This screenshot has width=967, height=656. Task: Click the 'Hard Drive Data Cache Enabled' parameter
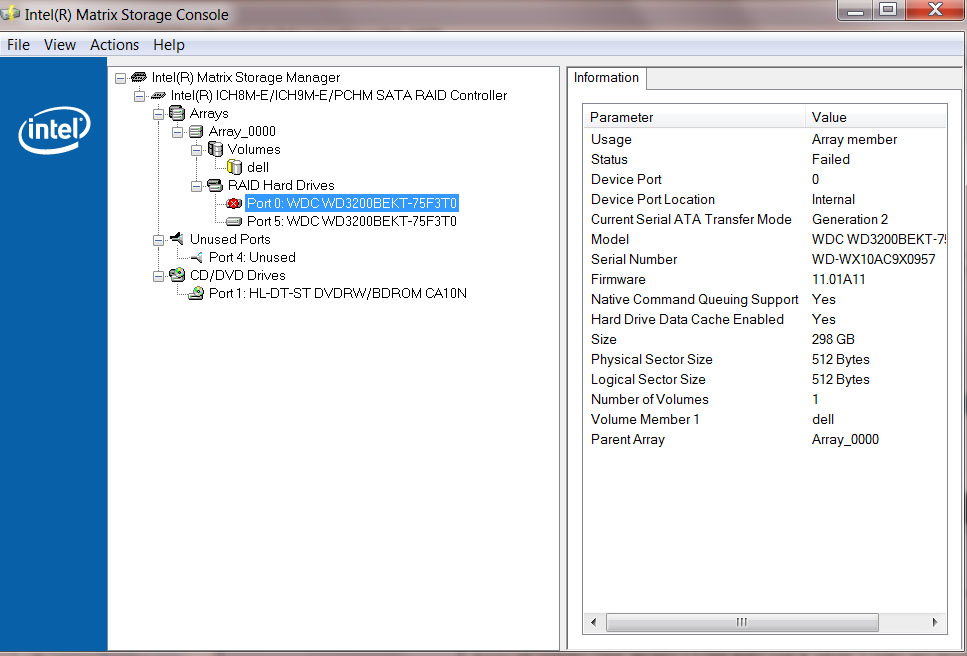pos(687,319)
